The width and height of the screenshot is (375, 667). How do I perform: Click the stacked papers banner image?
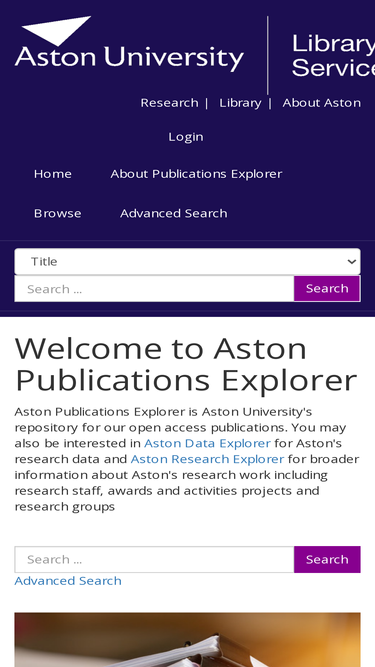tap(188, 640)
